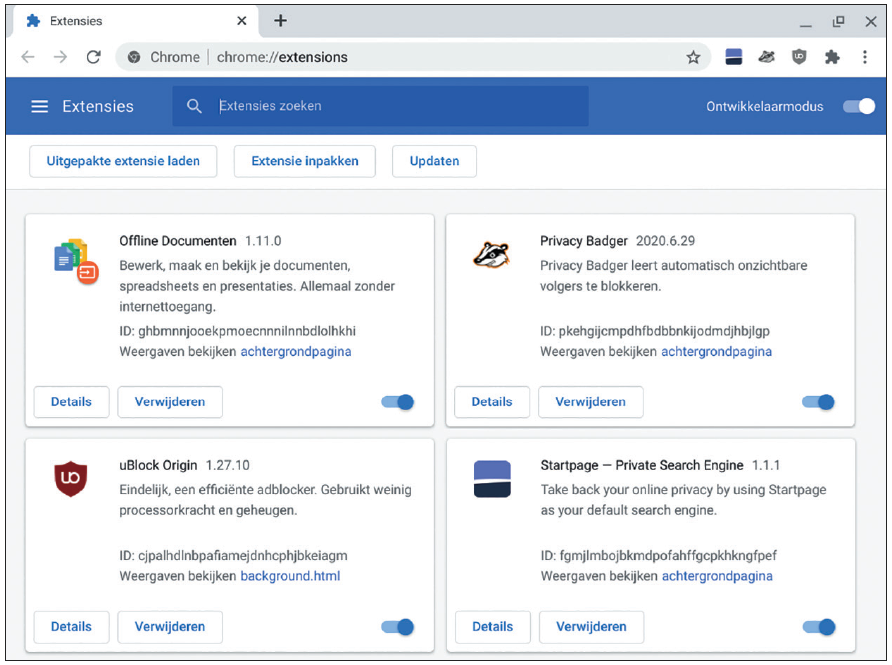892x665 pixels.
Task: Open Details for Offline Documenten
Action: (71, 402)
